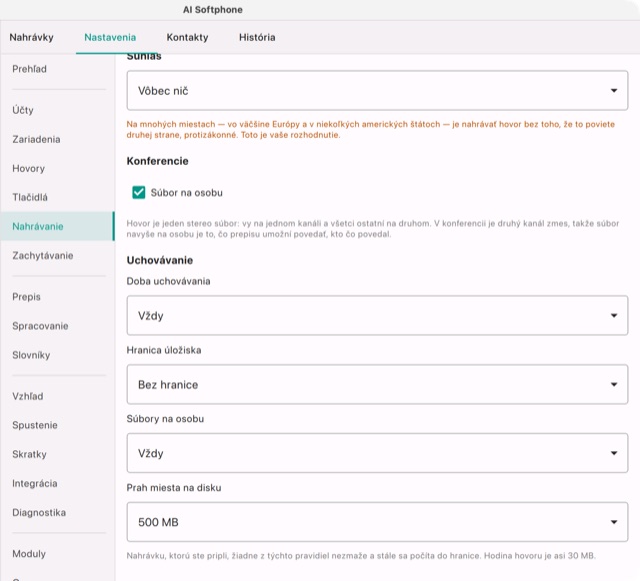The height and width of the screenshot is (581, 640).
Task: Click the Uchovávanie section heading
Action: [160, 260]
